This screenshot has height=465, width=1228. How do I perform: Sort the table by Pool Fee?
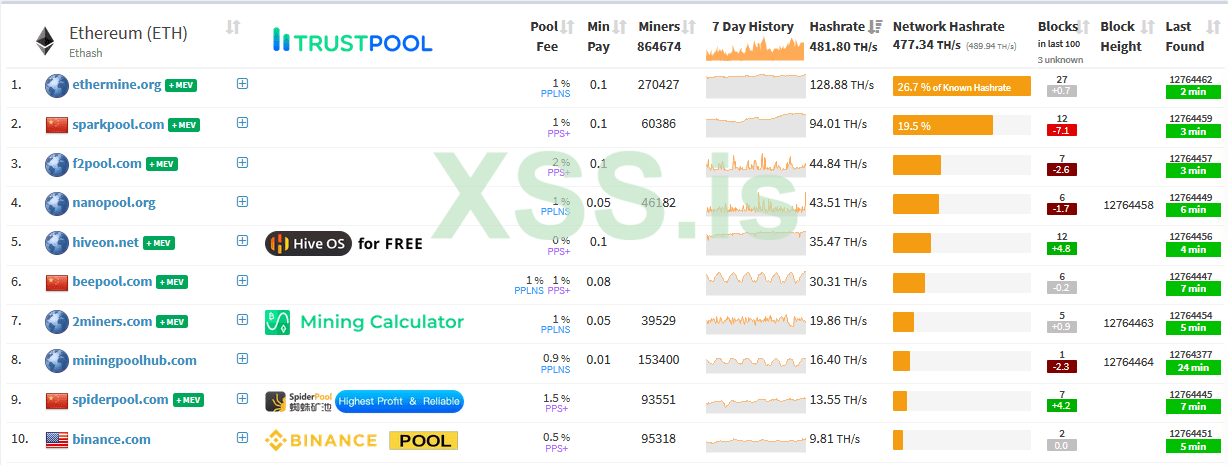(x=567, y=27)
